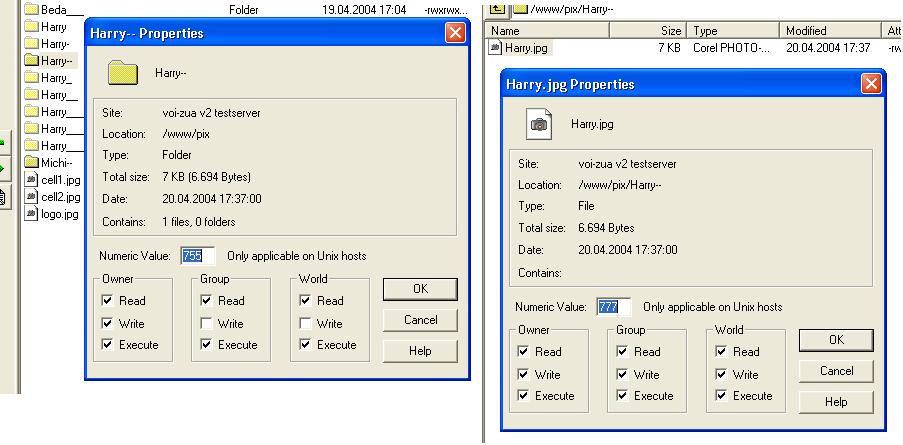Viewport: 903px width, 445px height.
Task: Click the logo.jpg file icon
Action: coord(31,214)
